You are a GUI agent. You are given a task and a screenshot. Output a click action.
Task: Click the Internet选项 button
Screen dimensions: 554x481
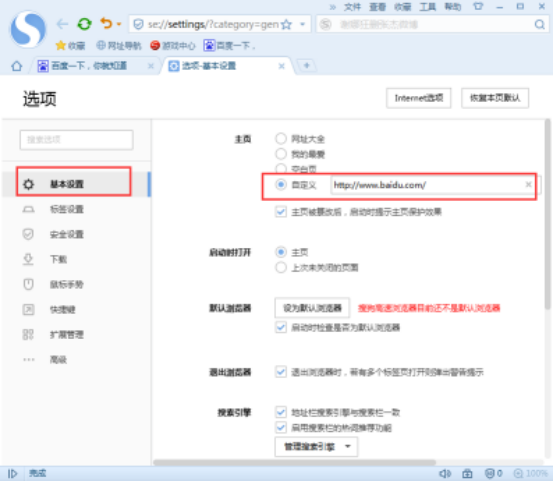point(418,98)
